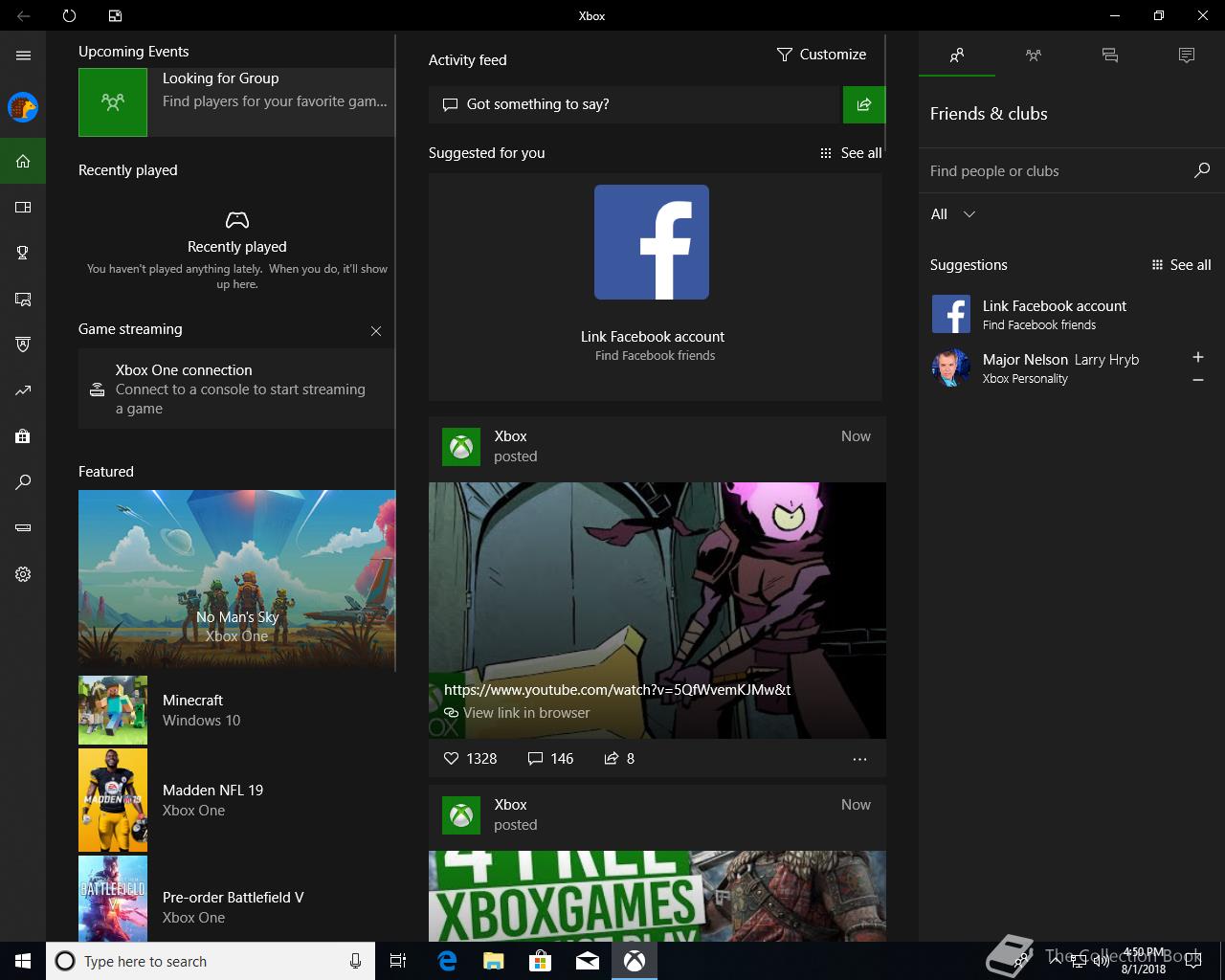The width and height of the screenshot is (1225, 980).
Task: Open My games sidebar icon
Action: (23, 207)
